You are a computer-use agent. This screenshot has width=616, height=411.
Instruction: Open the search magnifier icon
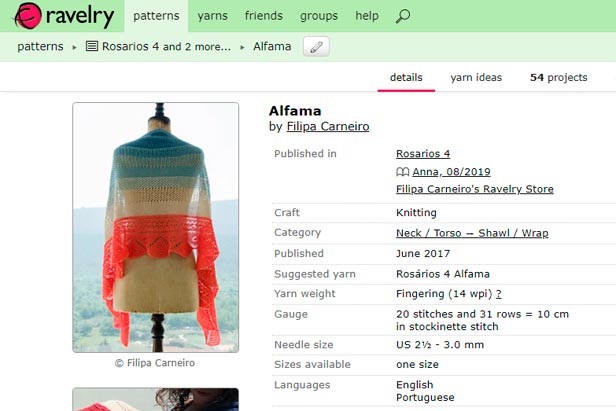pos(403,16)
